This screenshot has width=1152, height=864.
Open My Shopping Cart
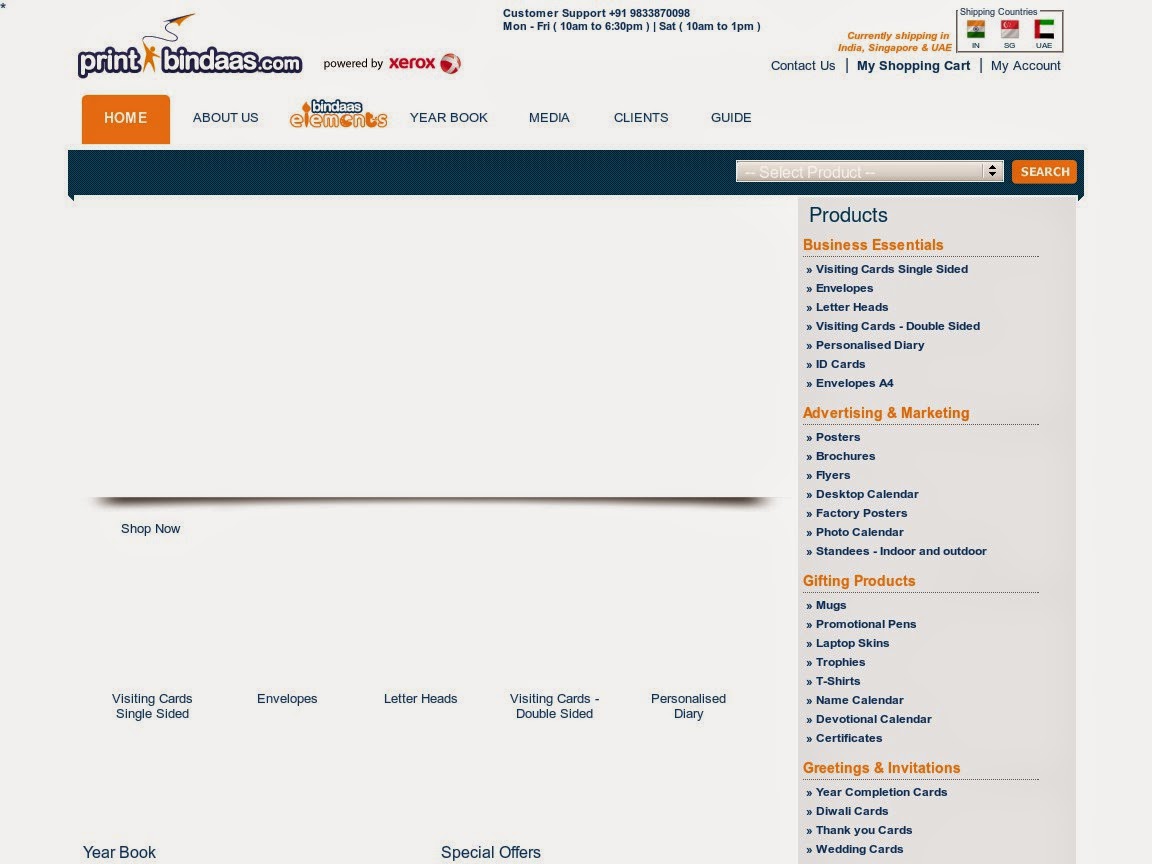[913, 65]
